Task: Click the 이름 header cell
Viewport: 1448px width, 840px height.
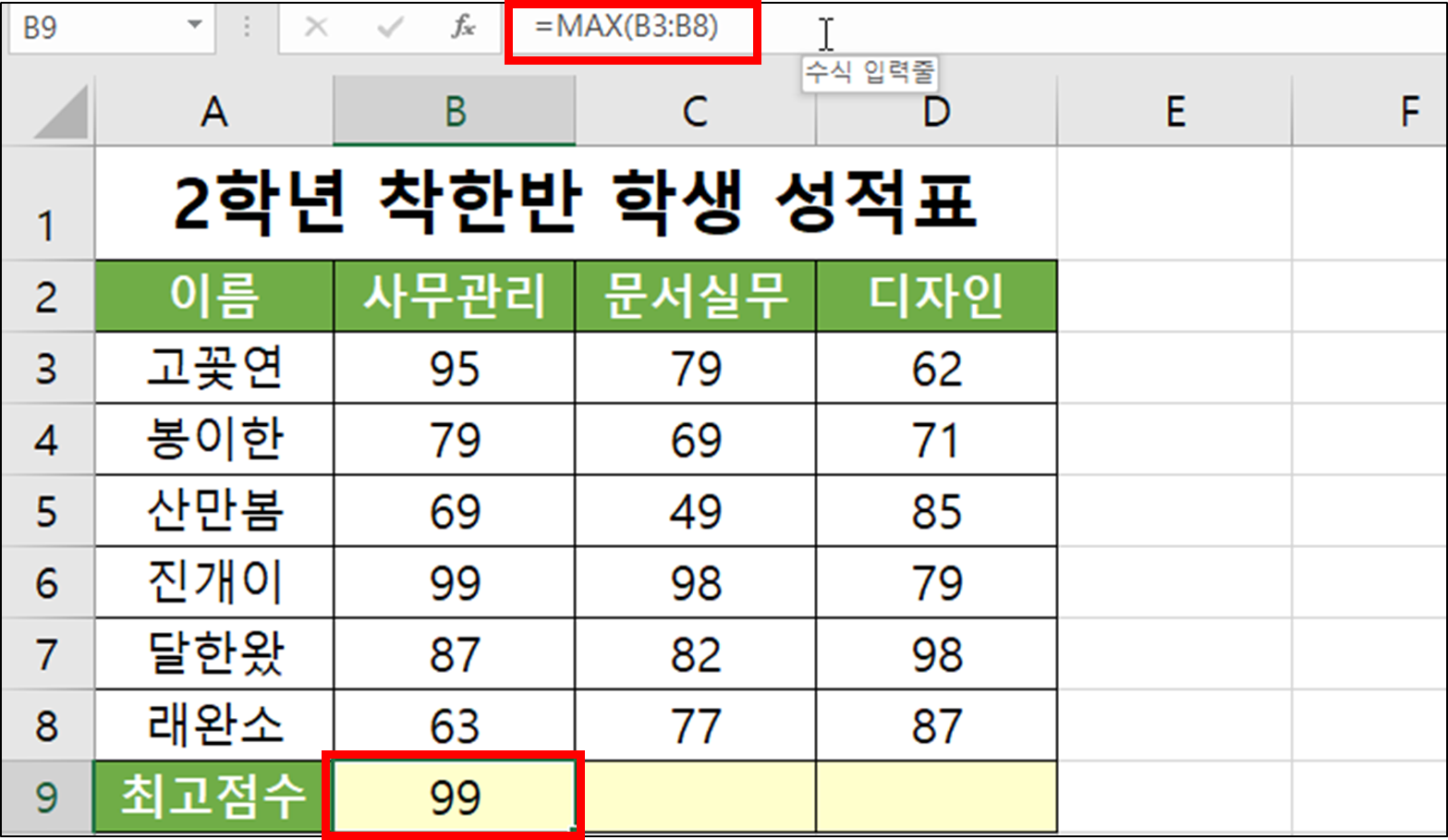Action: 213,296
